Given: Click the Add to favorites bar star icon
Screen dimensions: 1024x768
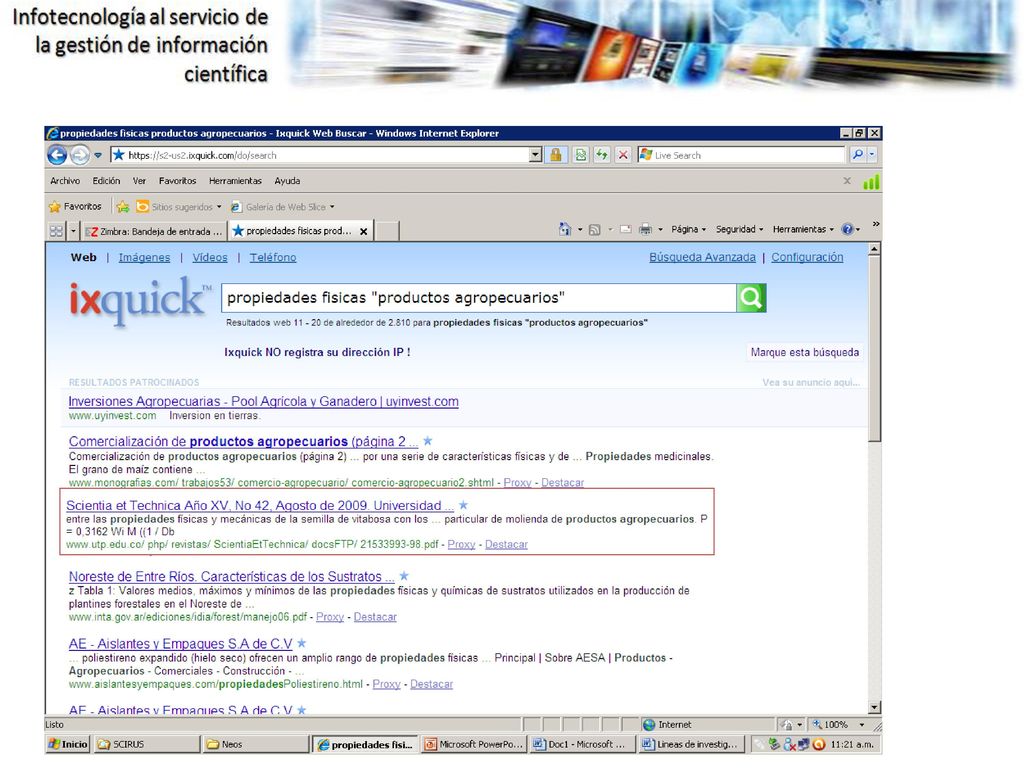Looking at the screenshot, I should [x=123, y=207].
